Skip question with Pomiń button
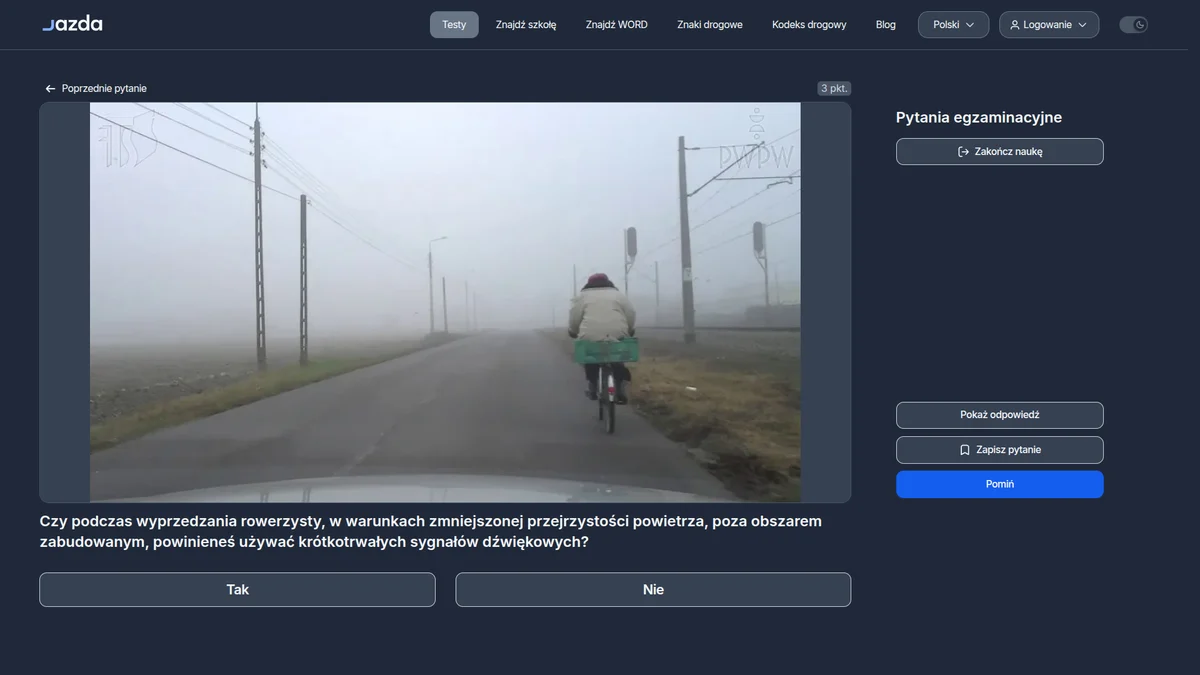Screen dimensions: 1200x675 click(1000, 484)
